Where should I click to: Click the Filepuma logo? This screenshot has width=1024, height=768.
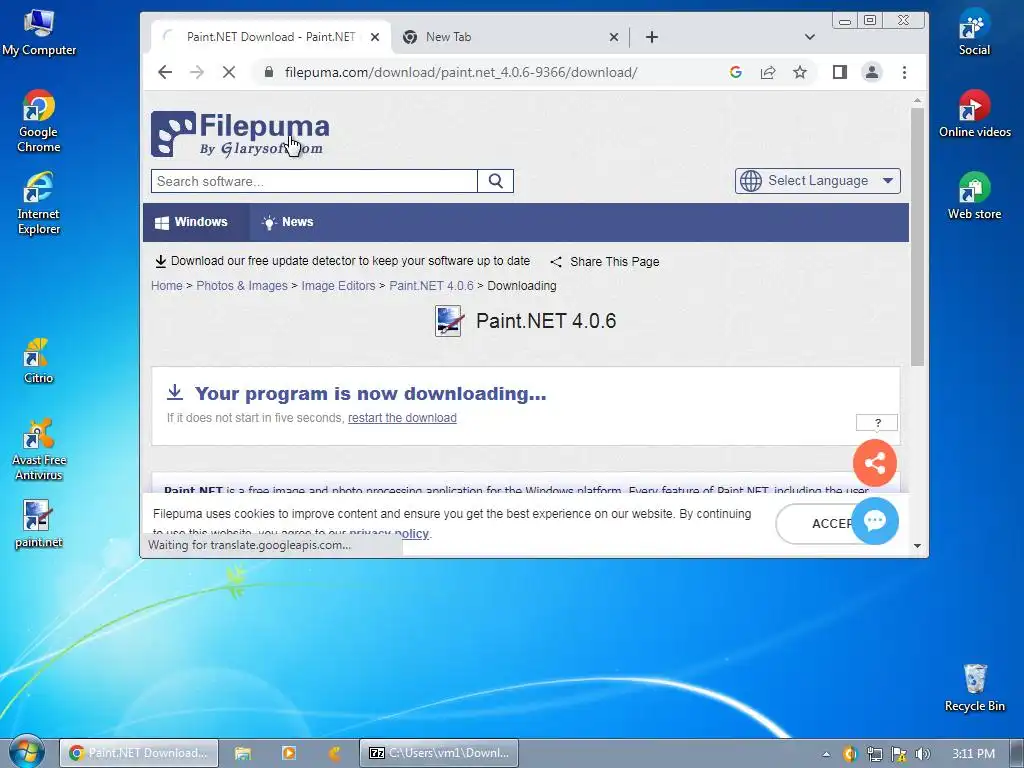click(240, 134)
